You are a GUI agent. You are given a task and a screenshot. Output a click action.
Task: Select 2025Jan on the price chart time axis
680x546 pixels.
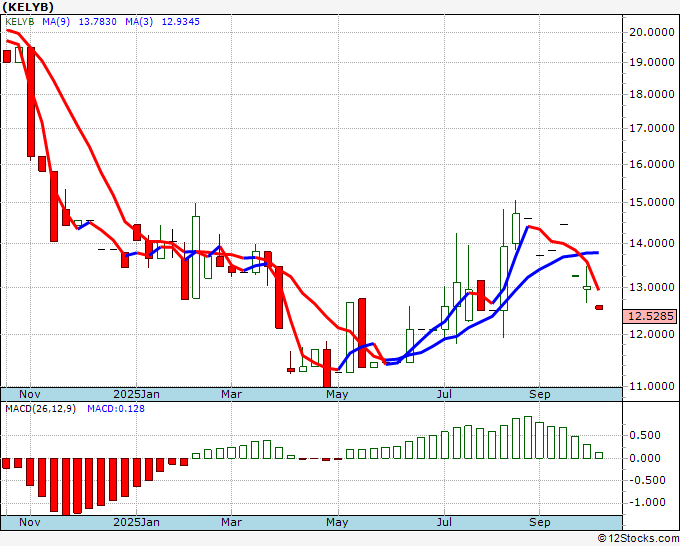[136, 394]
